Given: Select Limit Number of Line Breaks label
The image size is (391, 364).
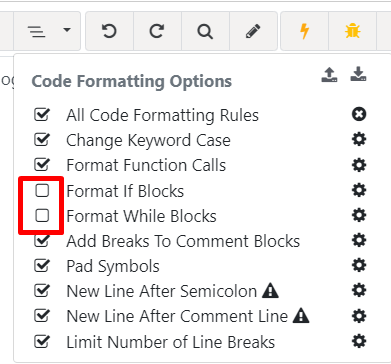Looking at the screenshot, I should (171, 342).
